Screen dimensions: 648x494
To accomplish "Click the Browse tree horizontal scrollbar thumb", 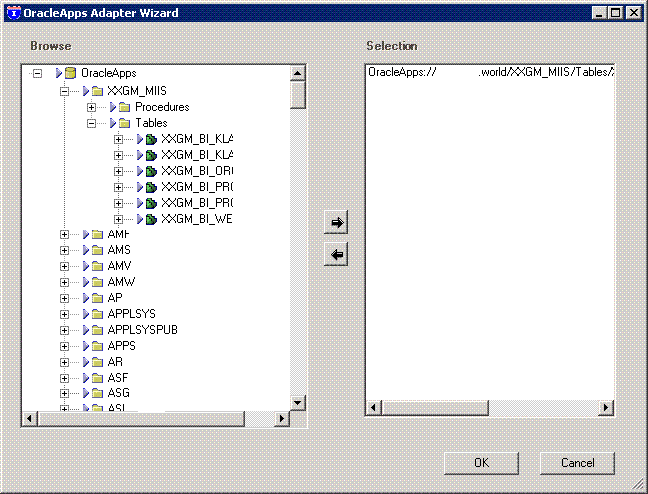I will pyautogui.click(x=141, y=418).
